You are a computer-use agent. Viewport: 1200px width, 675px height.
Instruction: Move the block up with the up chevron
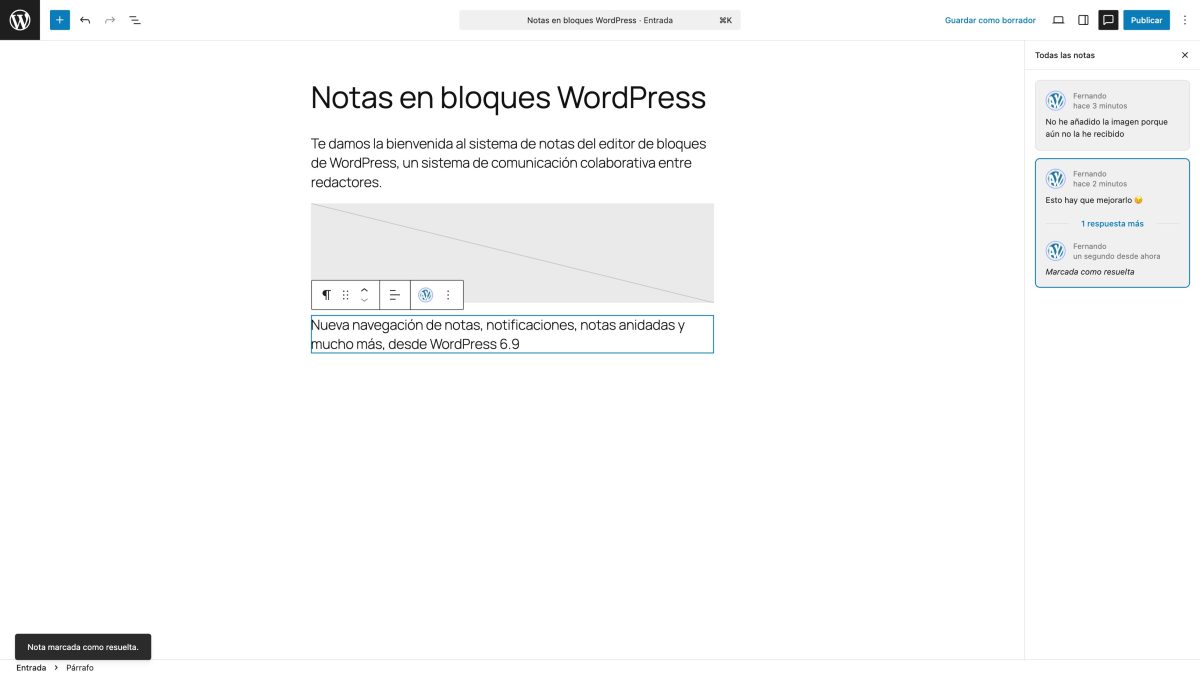tap(364, 289)
